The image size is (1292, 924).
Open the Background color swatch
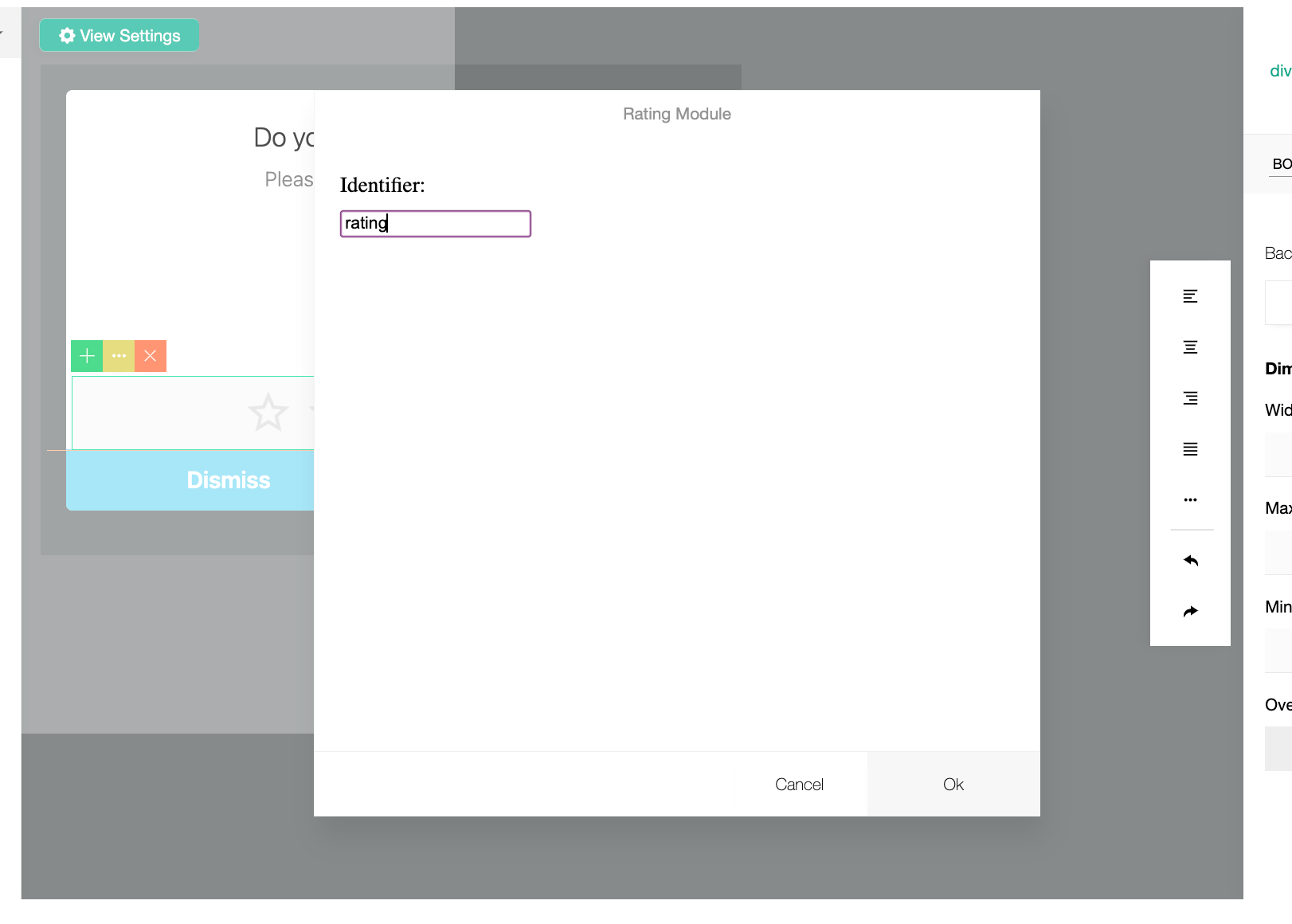tap(1278, 303)
